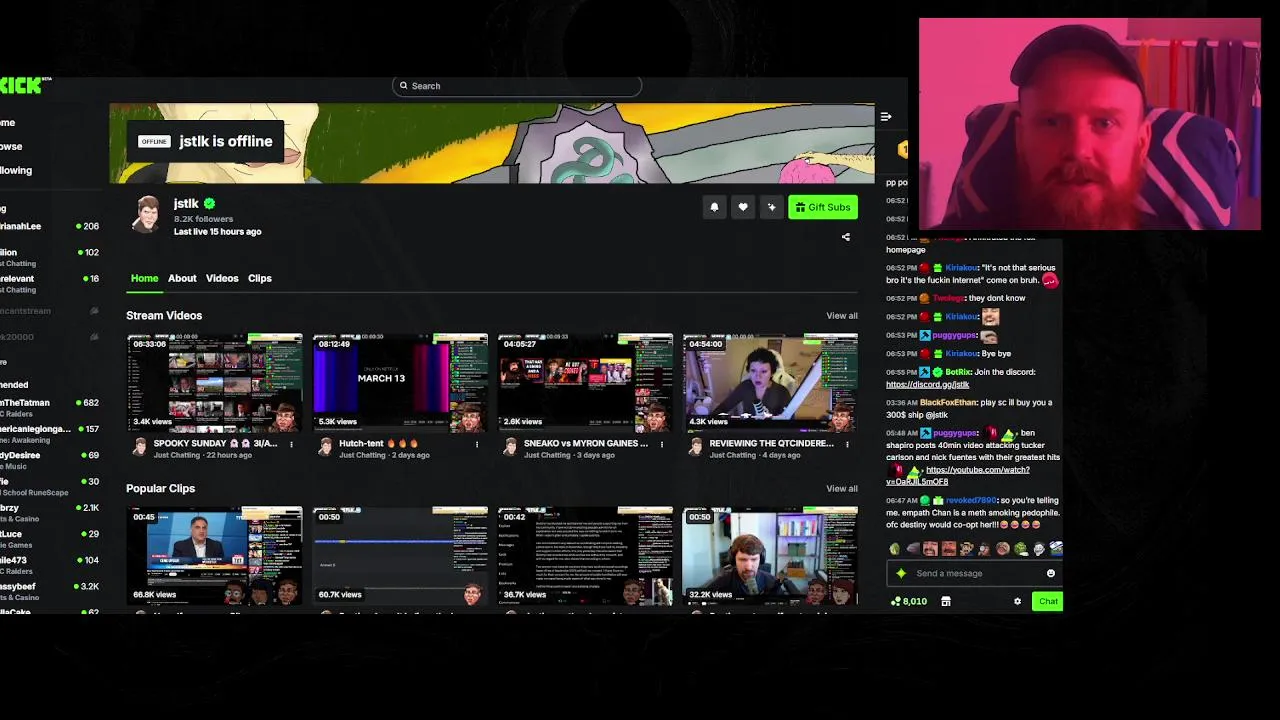Click the Search input field
The width and height of the screenshot is (1280, 720).
517,86
